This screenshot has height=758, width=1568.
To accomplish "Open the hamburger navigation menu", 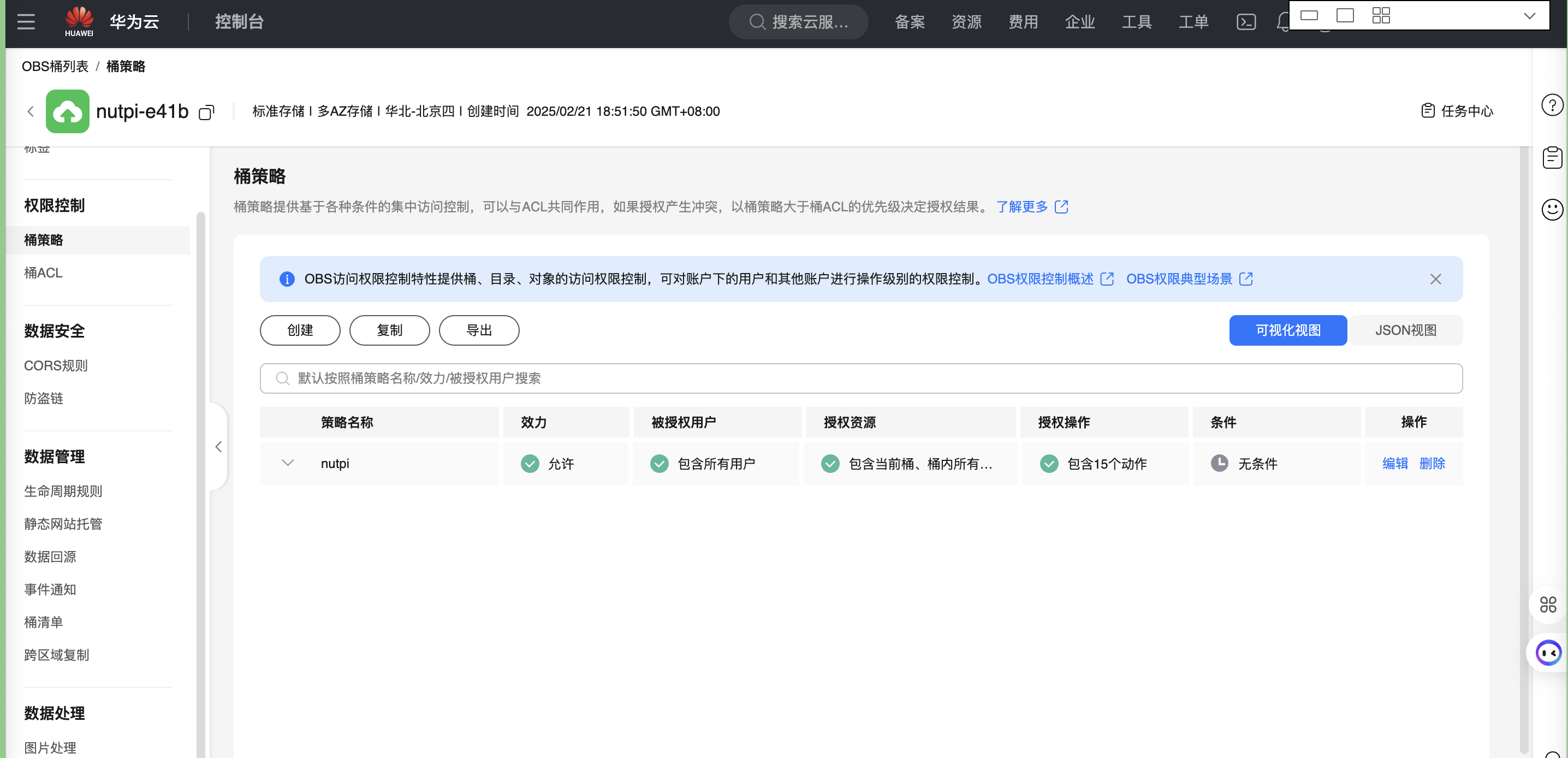I will (26, 22).
